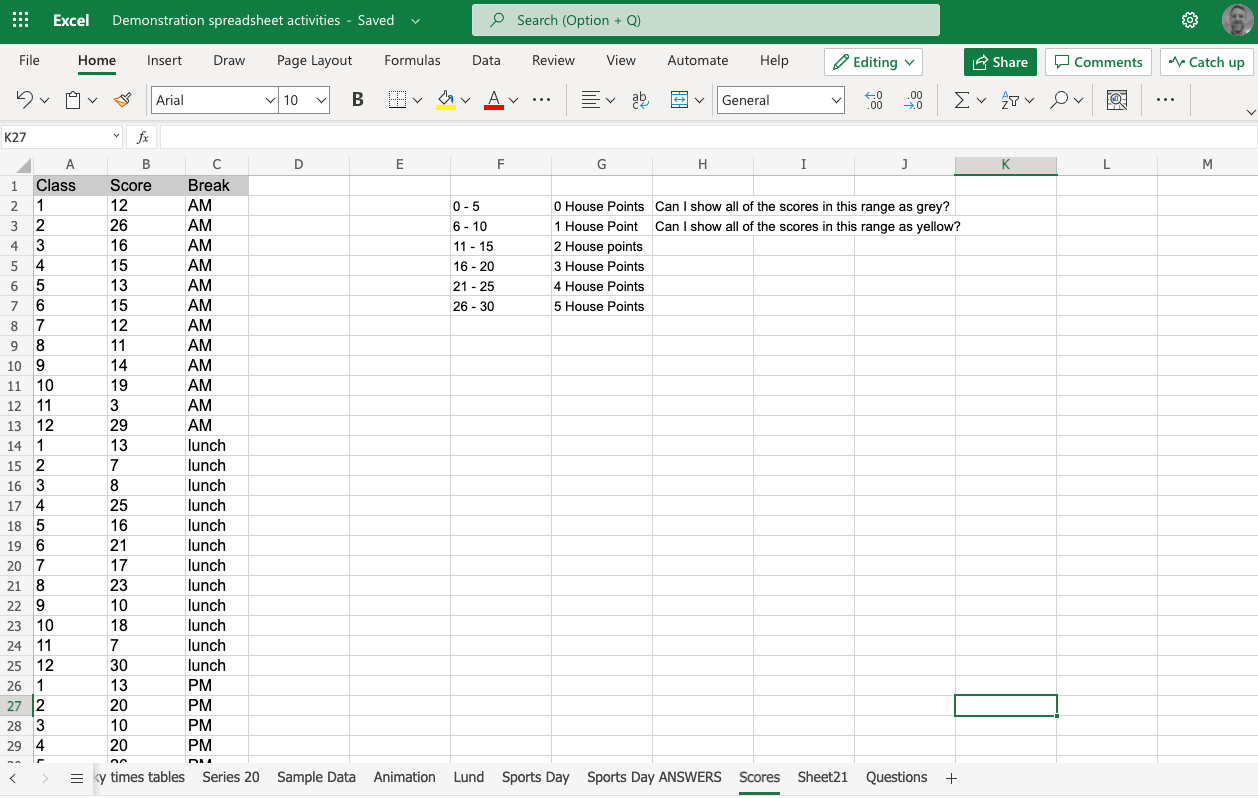Viewport: 1258px width, 798px height.
Task: Add a new sheet with plus
Action: pyautogui.click(x=951, y=778)
